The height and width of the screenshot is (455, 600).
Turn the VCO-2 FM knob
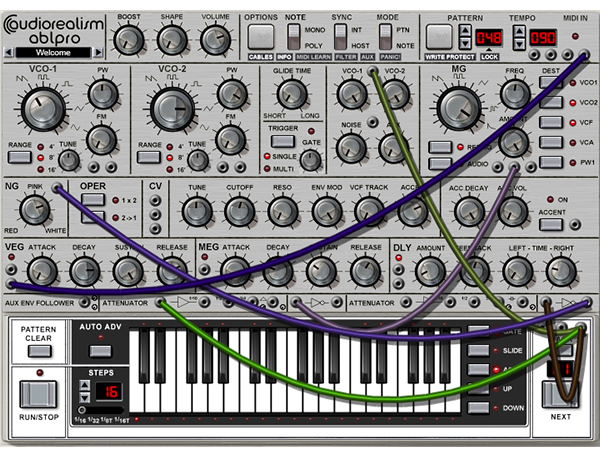point(230,140)
